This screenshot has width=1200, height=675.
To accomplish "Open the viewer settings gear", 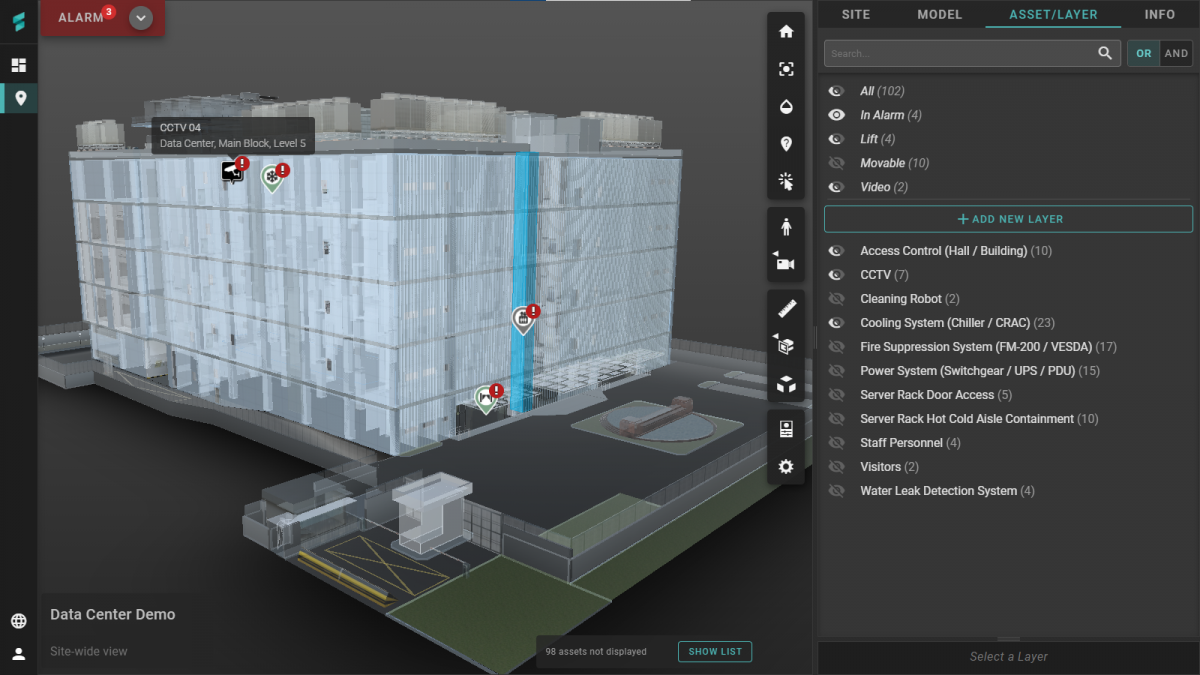I will click(x=786, y=466).
